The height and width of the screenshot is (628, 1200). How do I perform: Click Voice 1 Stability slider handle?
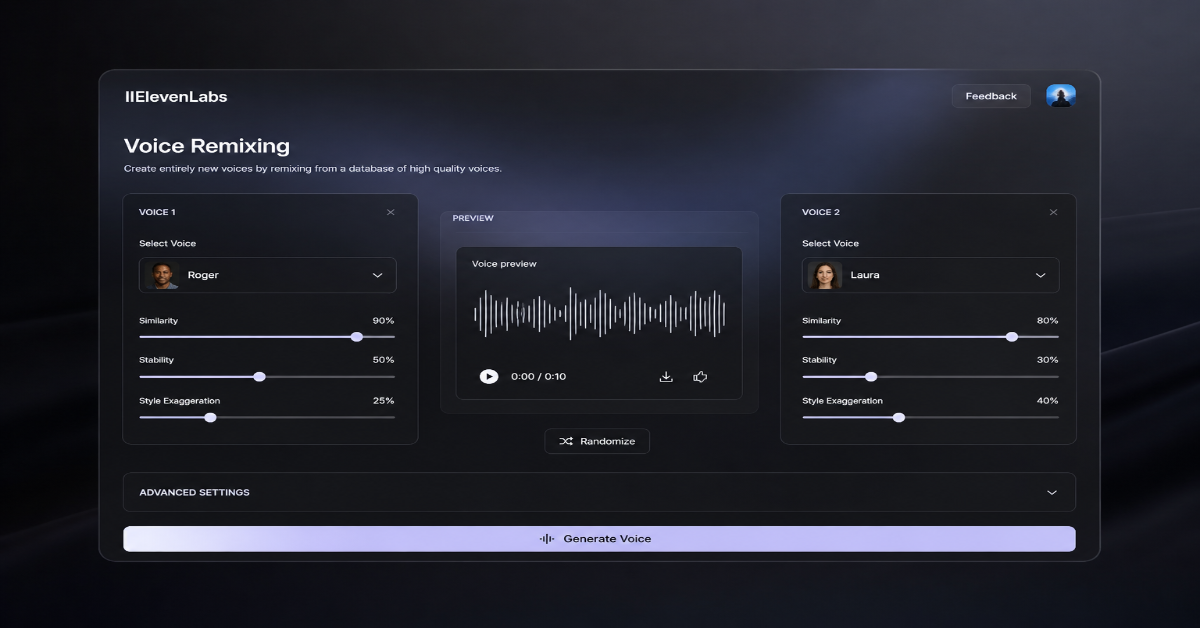260,377
